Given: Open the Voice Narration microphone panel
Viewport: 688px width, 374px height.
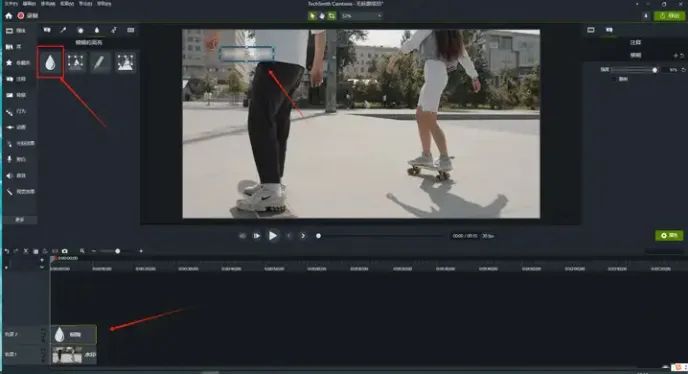Looking at the screenshot, I should pyautogui.click(x=16, y=159).
